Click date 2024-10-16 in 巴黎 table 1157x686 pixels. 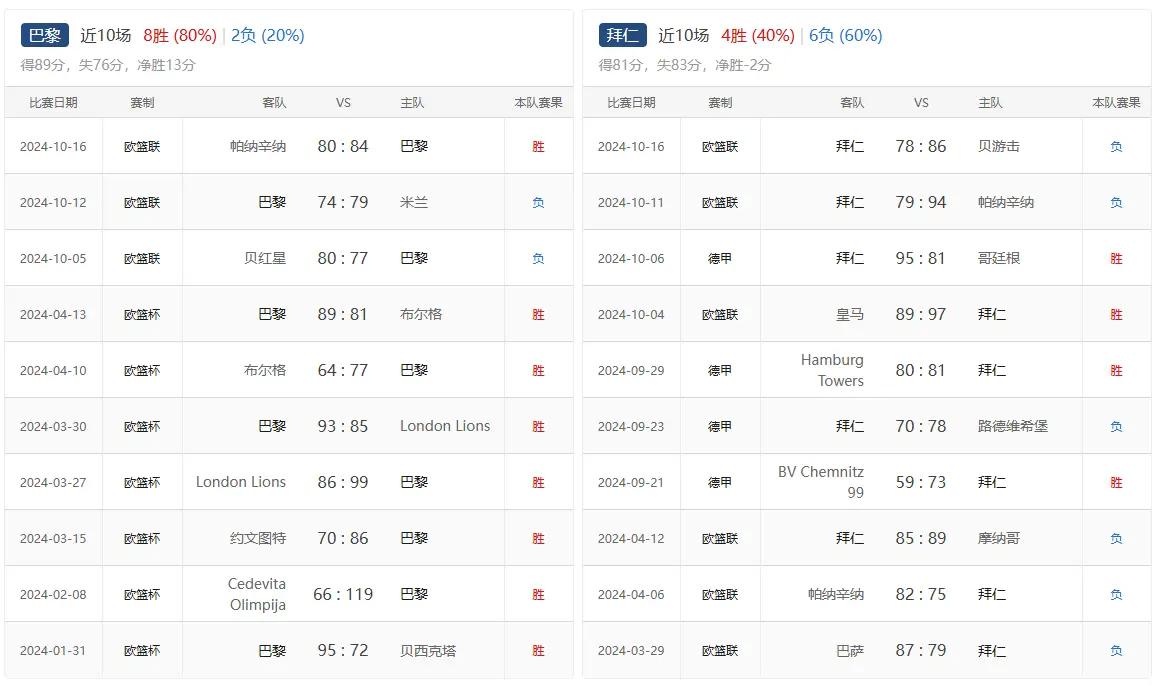pos(53,146)
